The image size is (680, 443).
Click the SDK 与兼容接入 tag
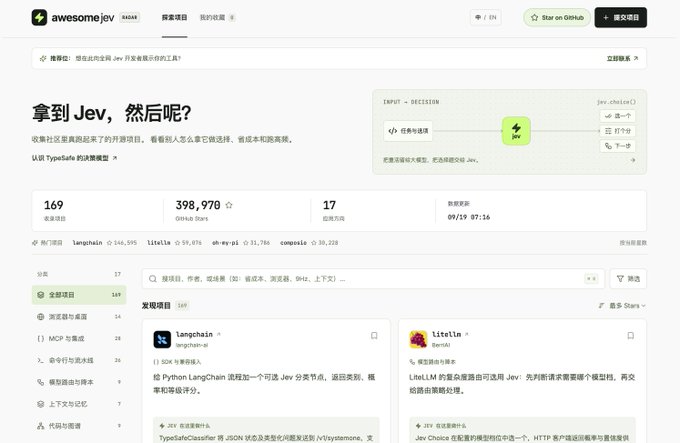click(x=177, y=362)
